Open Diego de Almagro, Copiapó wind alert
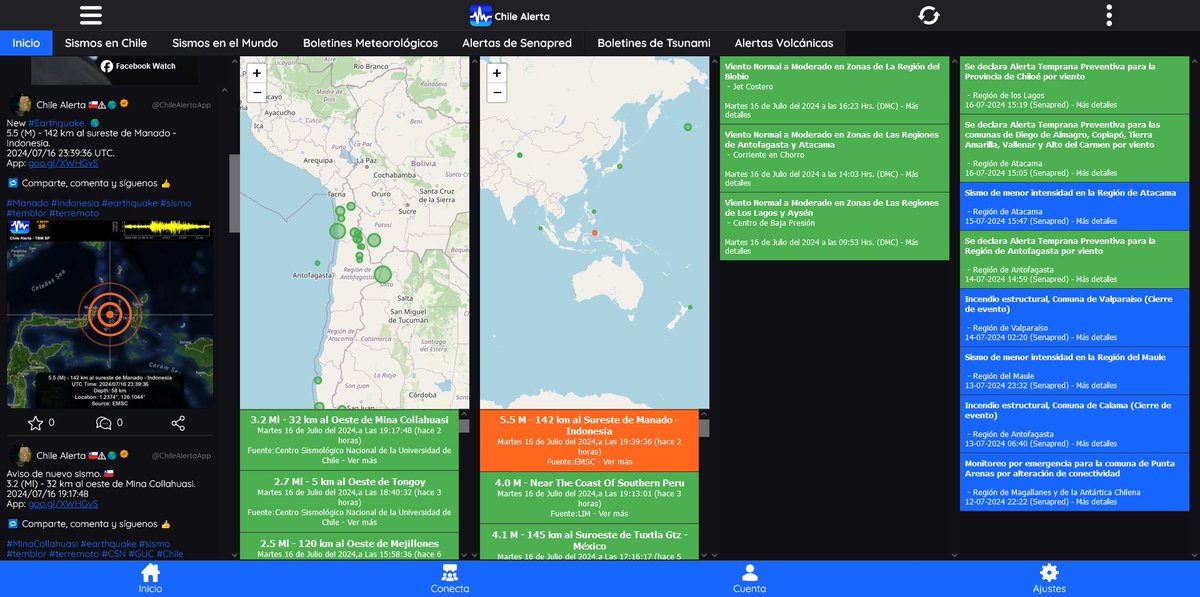 point(1075,148)
